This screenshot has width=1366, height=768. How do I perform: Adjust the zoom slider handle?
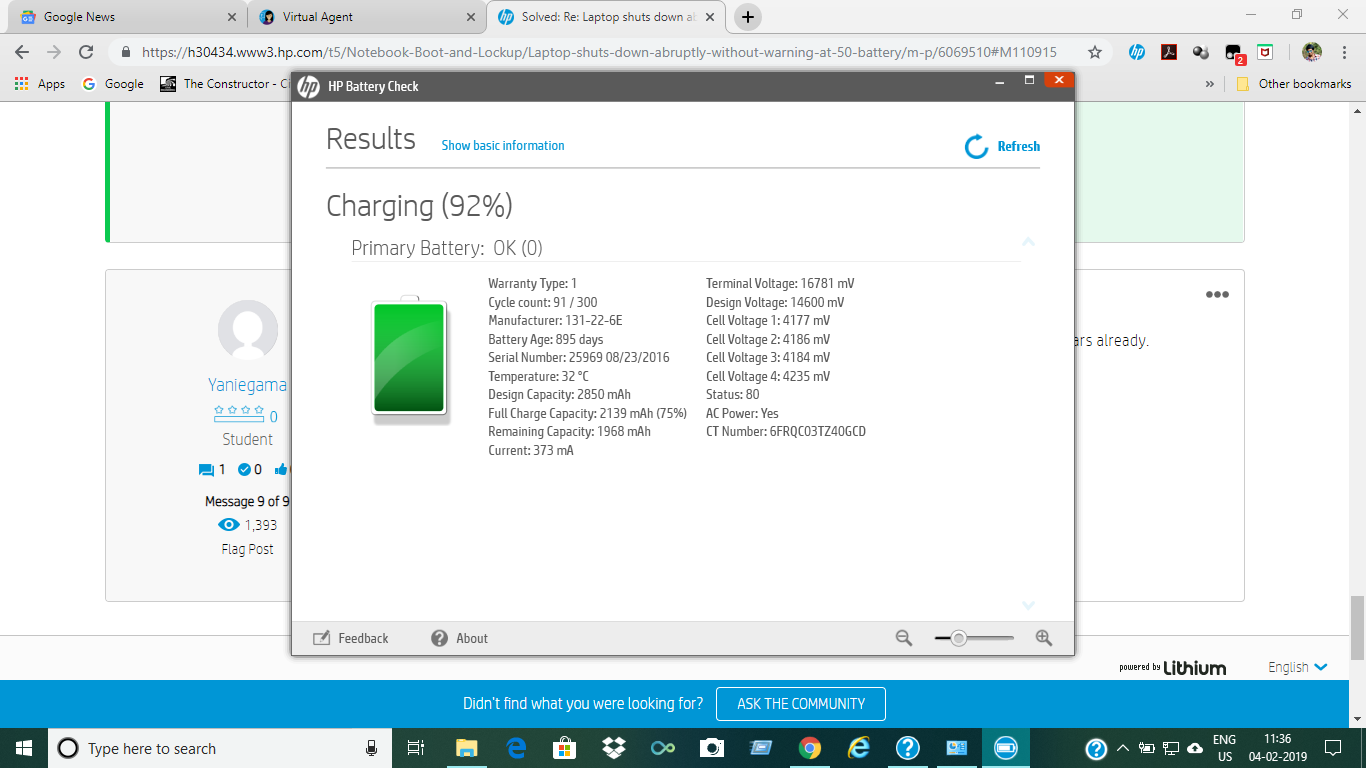point(959,638)
